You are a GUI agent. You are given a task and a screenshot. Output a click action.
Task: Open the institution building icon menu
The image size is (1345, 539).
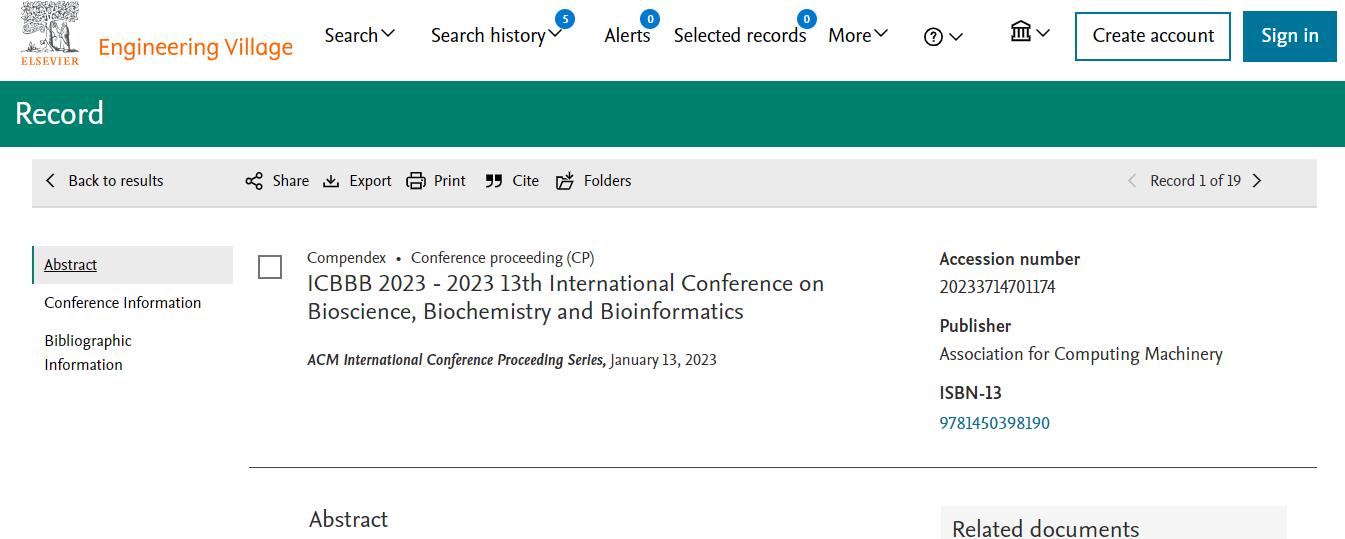[1030, 32]
